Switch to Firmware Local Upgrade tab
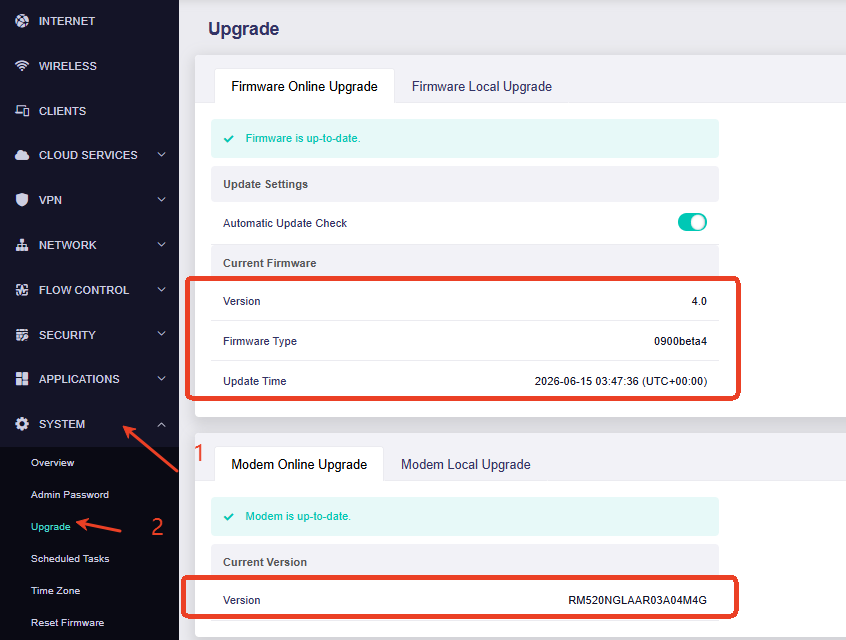 point(482,86)
